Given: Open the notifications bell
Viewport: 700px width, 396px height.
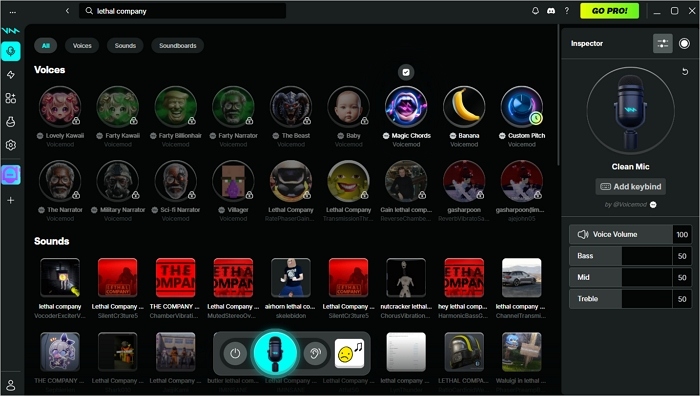Looking at the screenshot, I should click(x=535, y=11).
